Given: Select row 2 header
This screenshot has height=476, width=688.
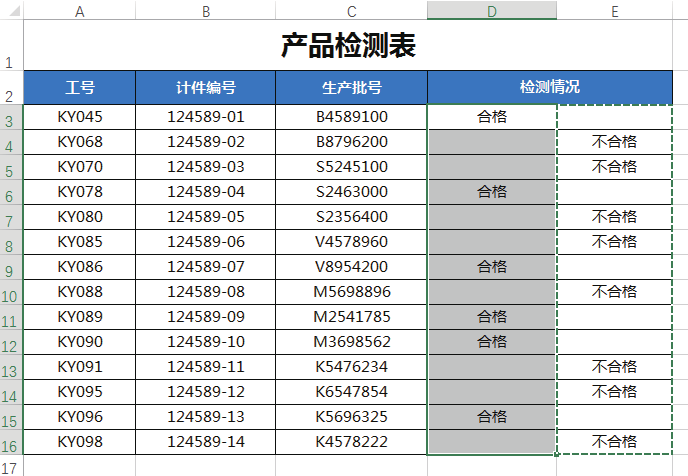Looking at the screenshot, I should click(x=11, y=87).
